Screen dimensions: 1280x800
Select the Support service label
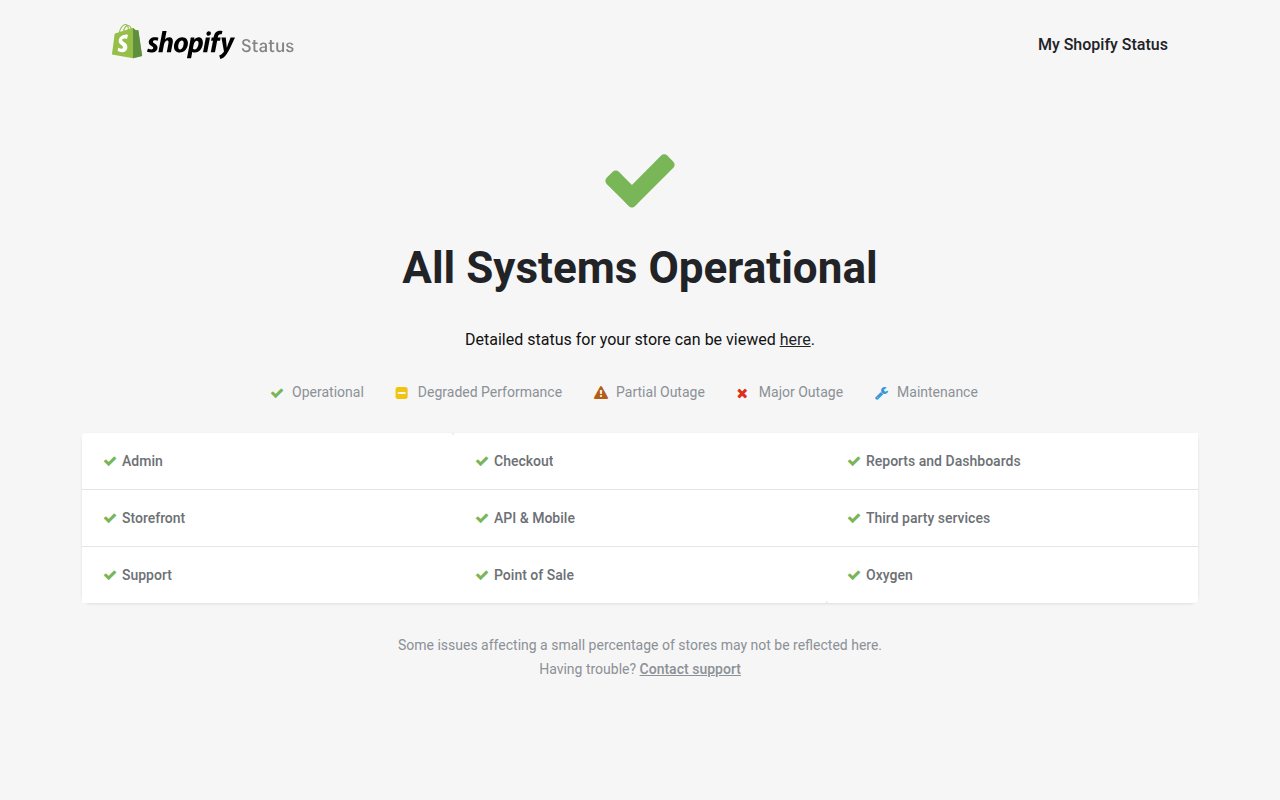click(x=147, y=575)
